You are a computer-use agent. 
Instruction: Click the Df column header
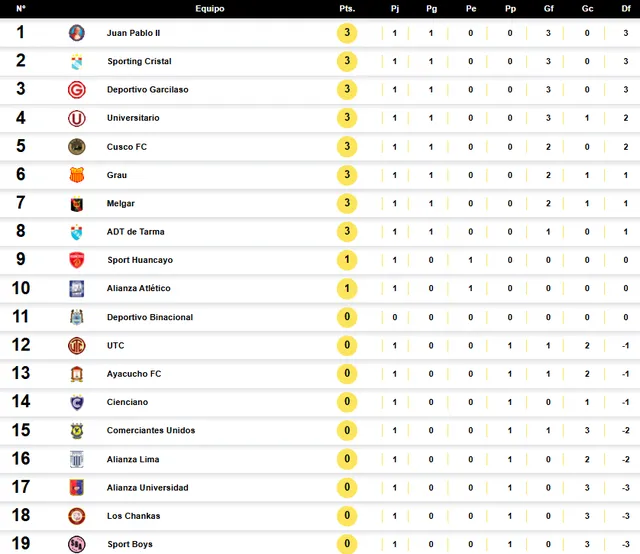[626, 9]
